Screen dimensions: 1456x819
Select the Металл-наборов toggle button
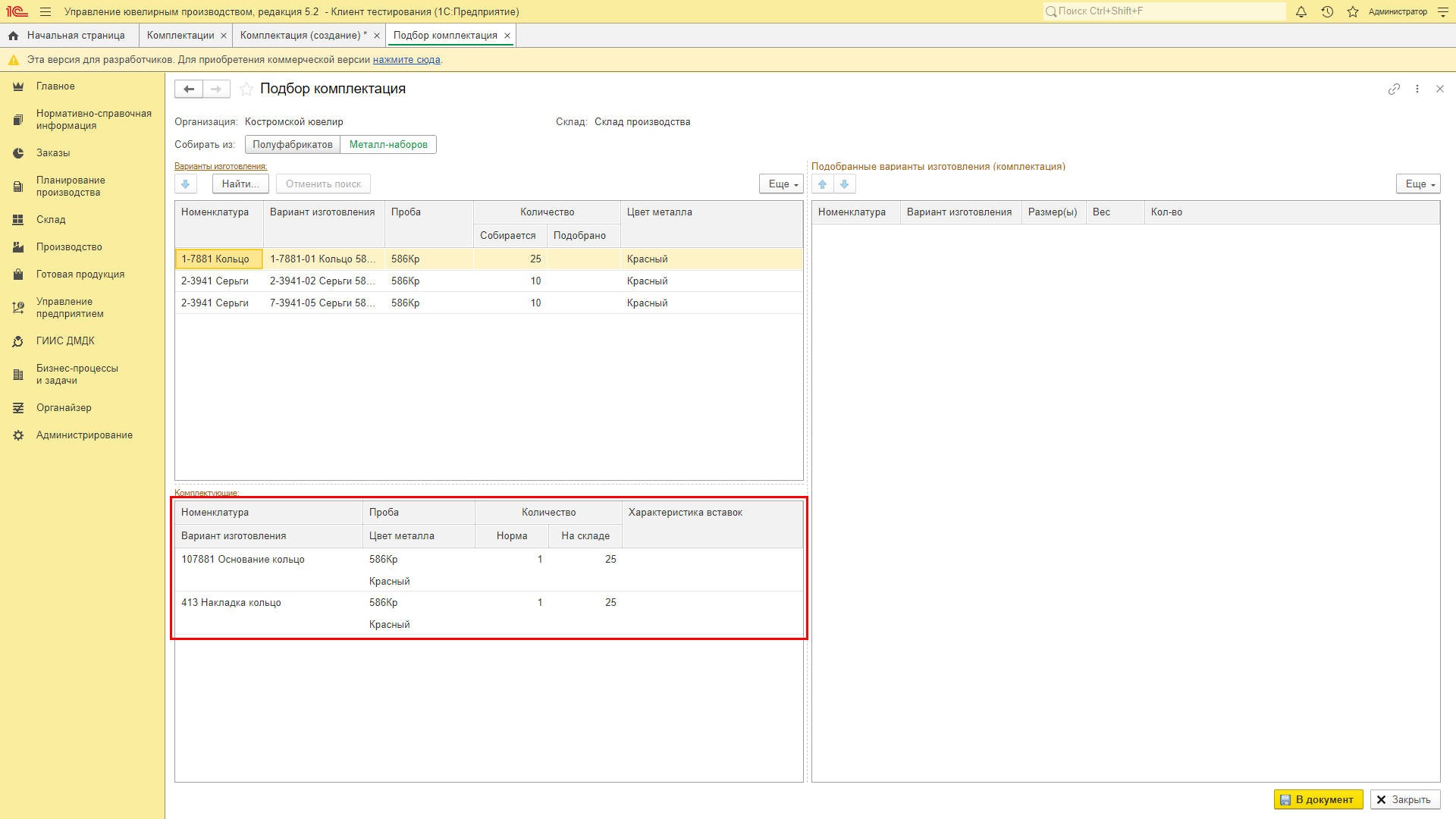point(388,144)
